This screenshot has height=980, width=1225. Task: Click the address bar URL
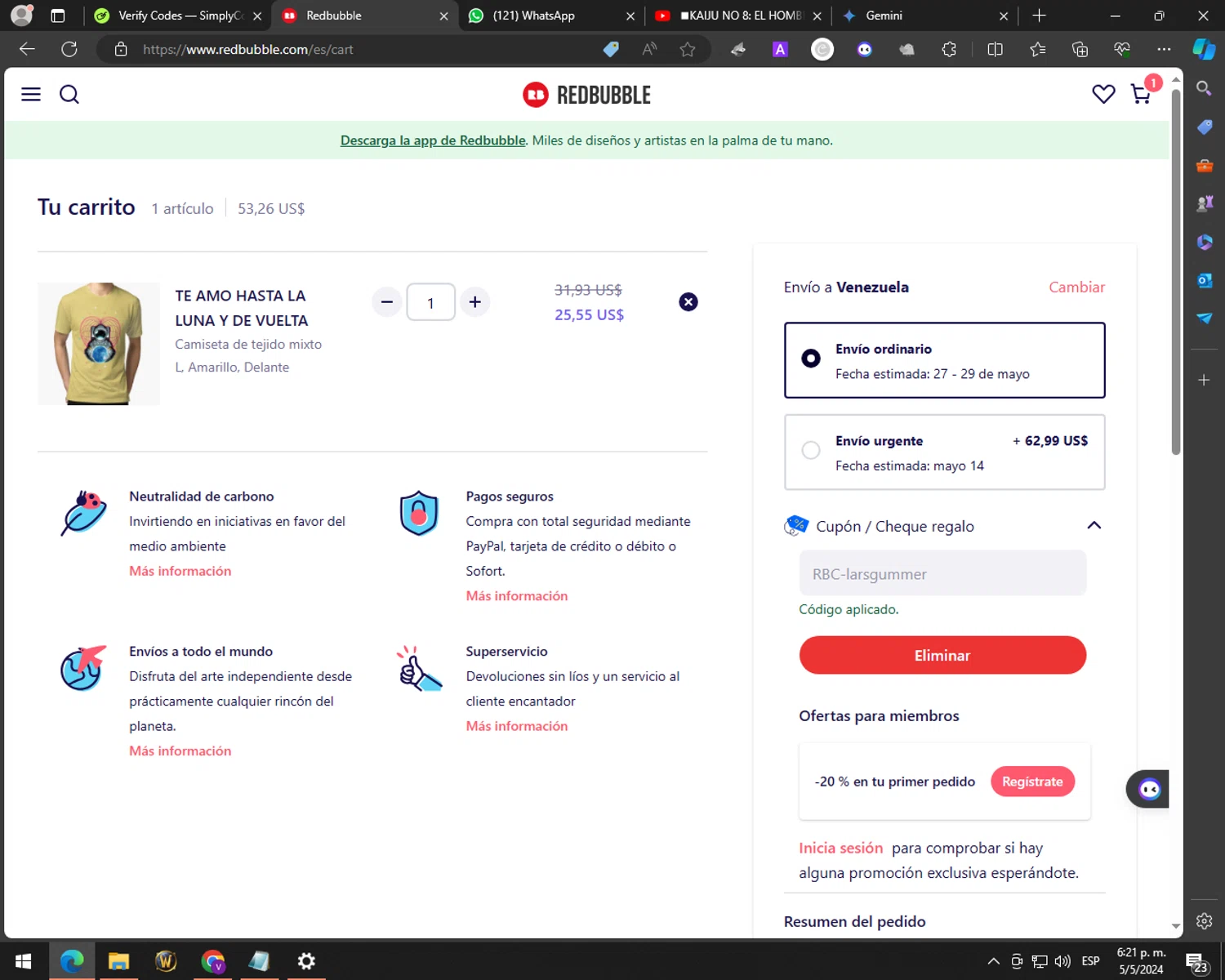point(247,50)
